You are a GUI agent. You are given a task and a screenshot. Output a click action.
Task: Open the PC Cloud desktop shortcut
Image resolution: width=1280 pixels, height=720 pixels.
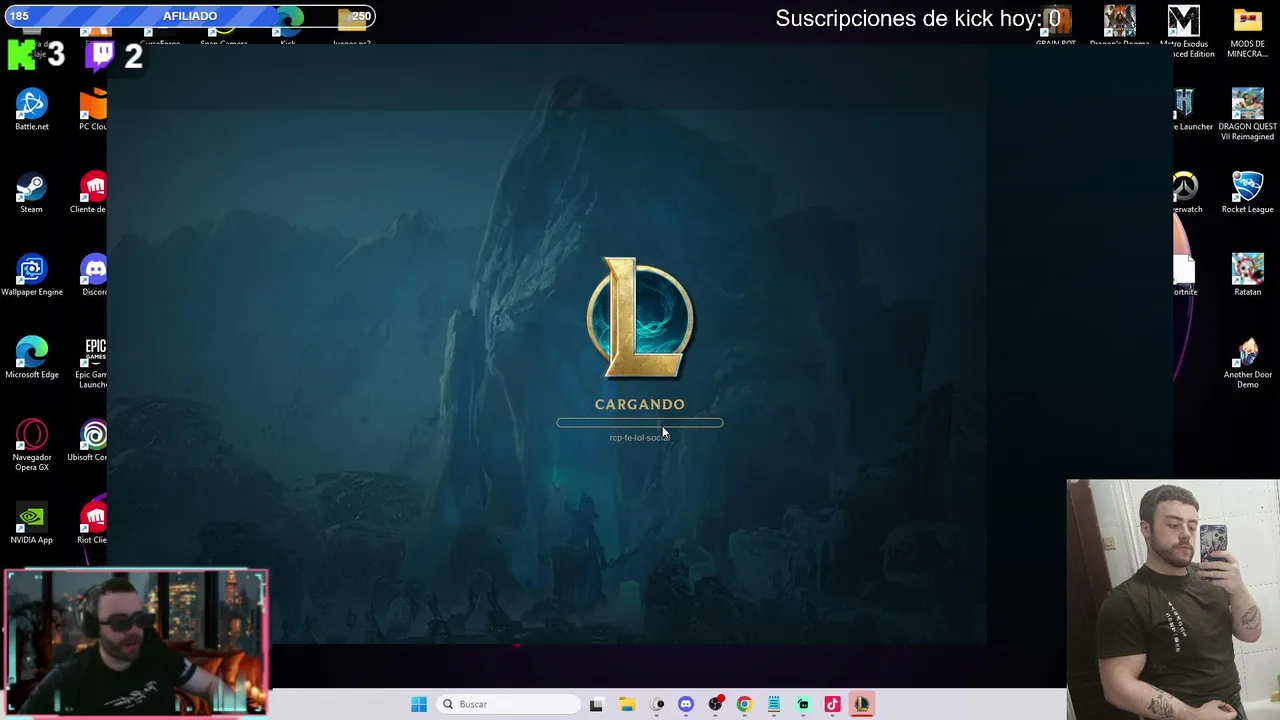tap(93, 110)
